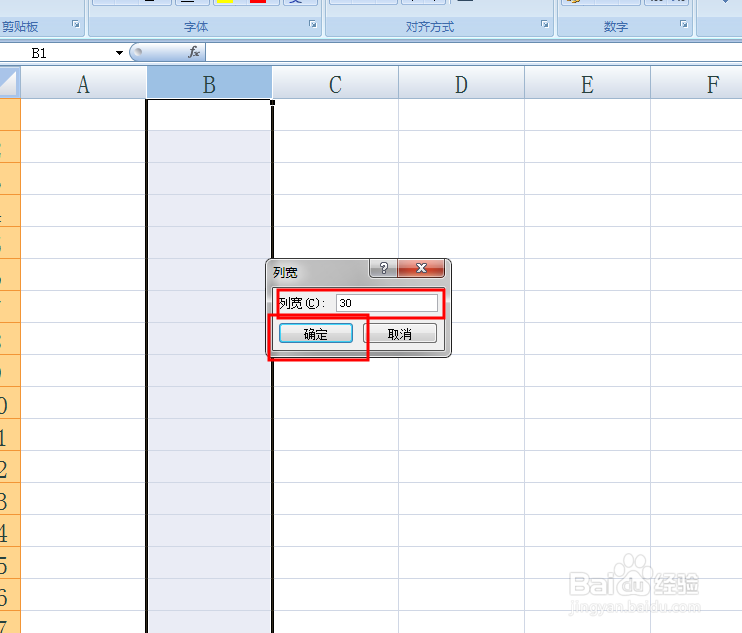Open the 对齐方式 group dialog launcher
The image size is (742, 633).
pyautogui.click(x=545, y=24)
